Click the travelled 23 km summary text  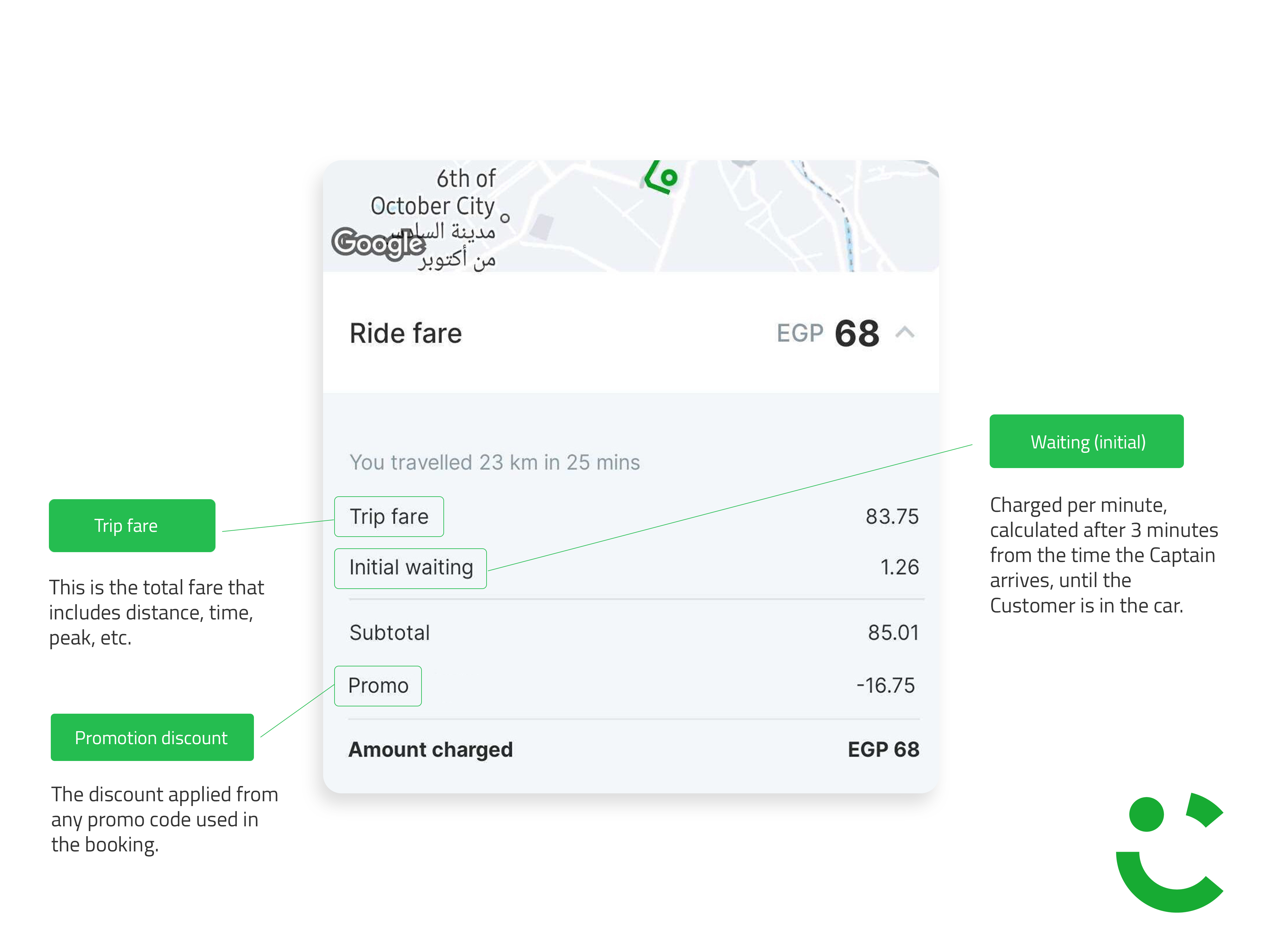click(495, 462)
